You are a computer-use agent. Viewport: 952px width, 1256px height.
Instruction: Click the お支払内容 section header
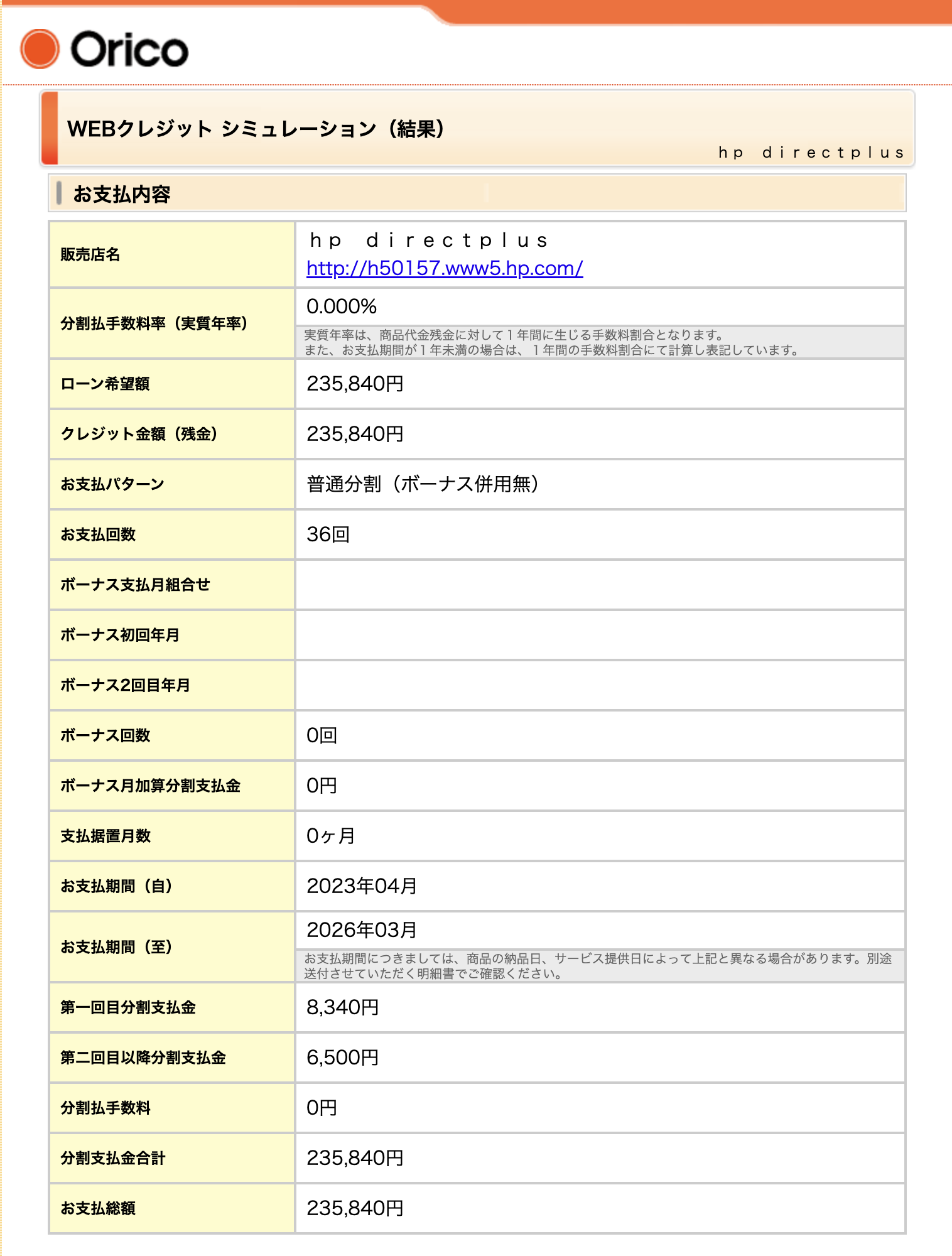(477, 193)
